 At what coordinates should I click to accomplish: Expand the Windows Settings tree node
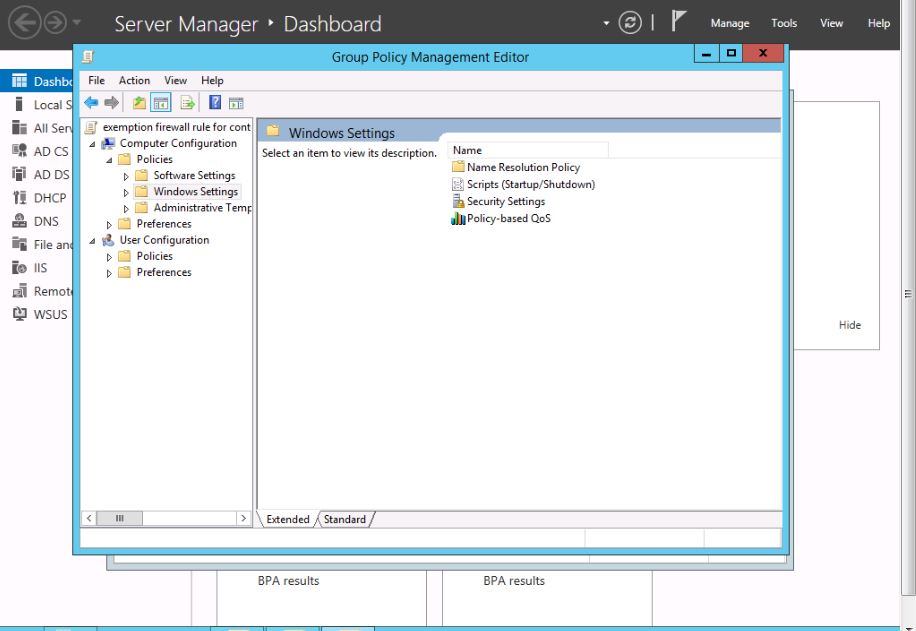(126, 192)
